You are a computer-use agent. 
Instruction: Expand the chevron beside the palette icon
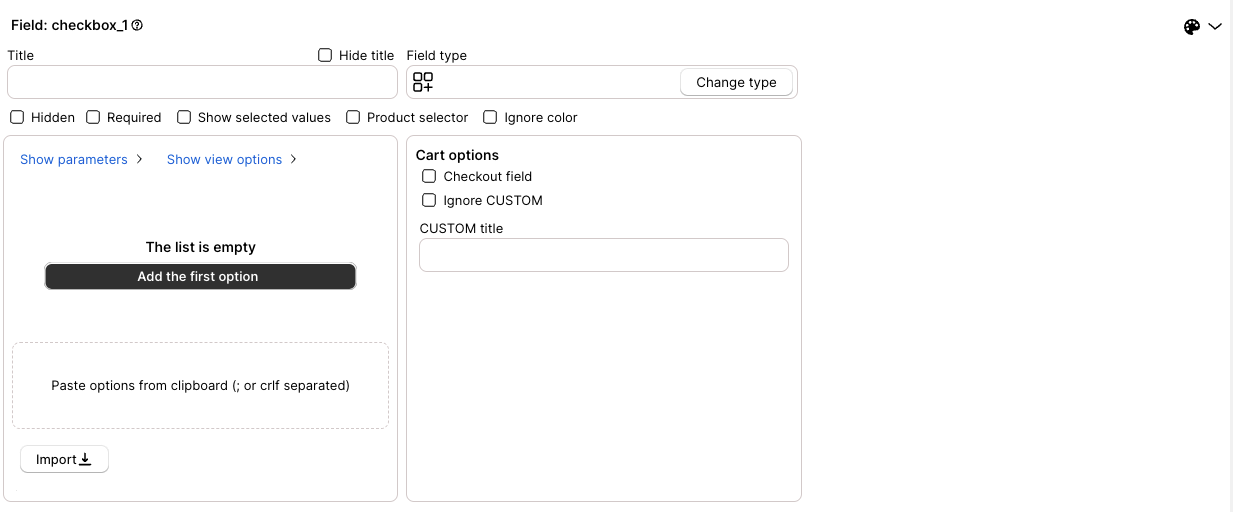click(1215, 27)
